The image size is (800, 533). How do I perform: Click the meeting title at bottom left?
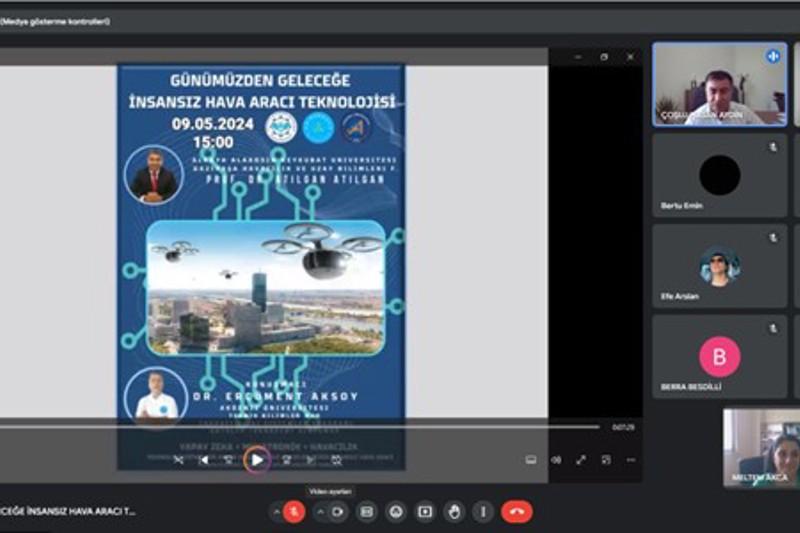pyautogui.click(x=68, y=512)
